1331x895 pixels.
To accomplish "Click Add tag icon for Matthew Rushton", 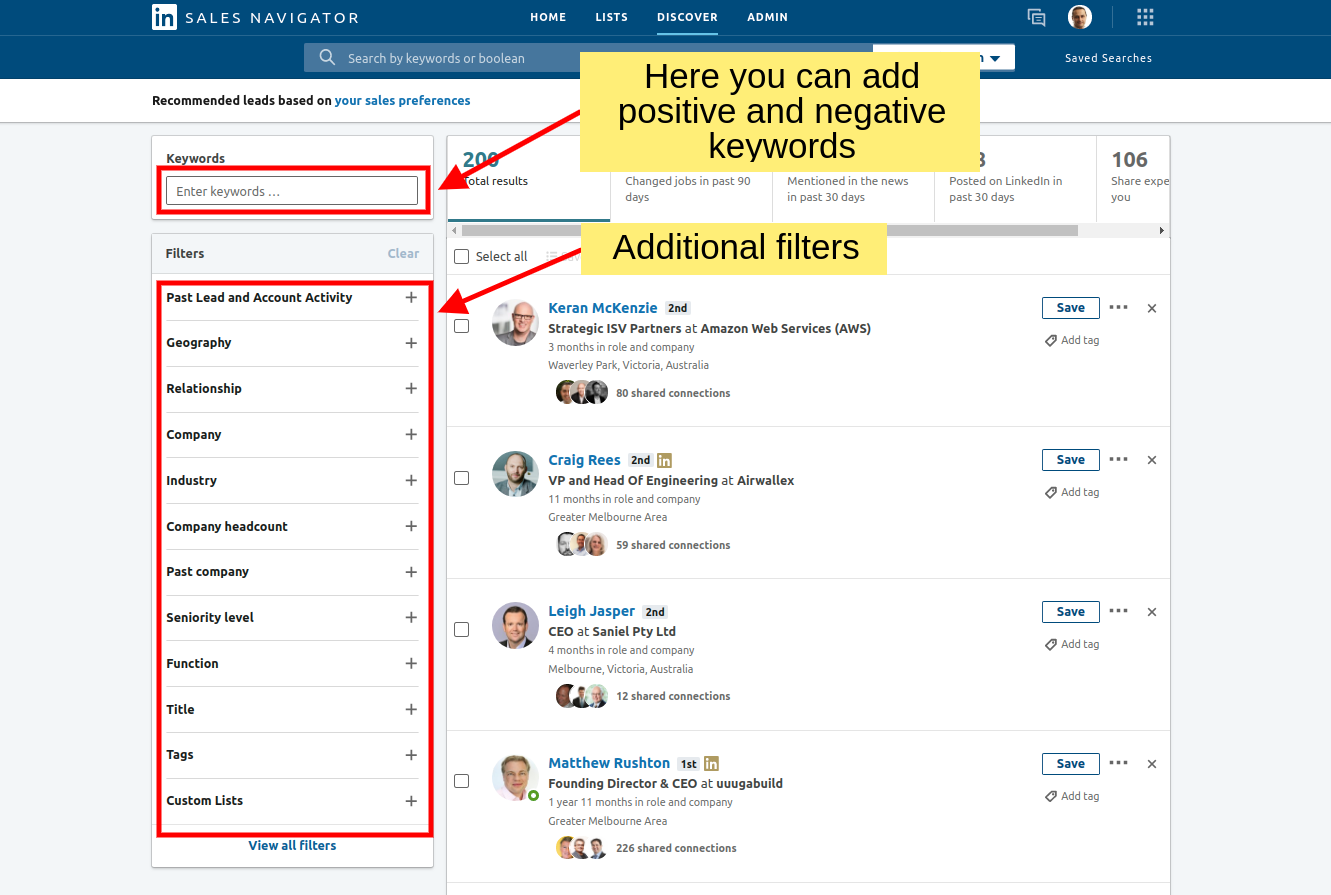I will point(1051,797).
